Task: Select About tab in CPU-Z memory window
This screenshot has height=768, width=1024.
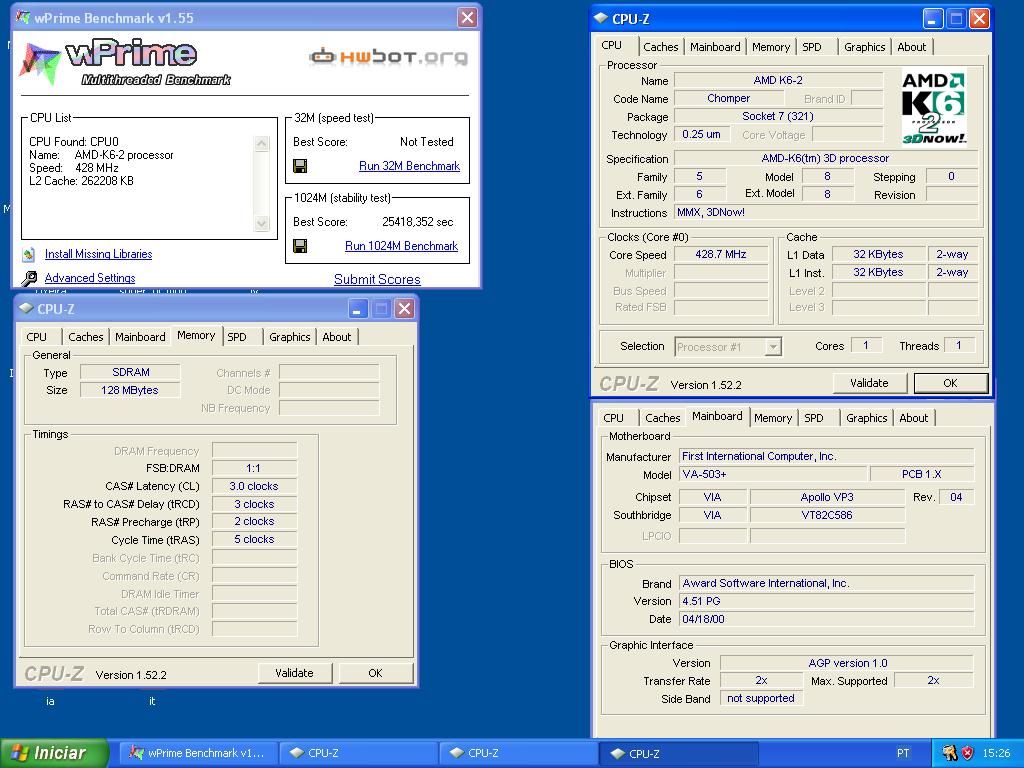Action: tap(336, 337)
